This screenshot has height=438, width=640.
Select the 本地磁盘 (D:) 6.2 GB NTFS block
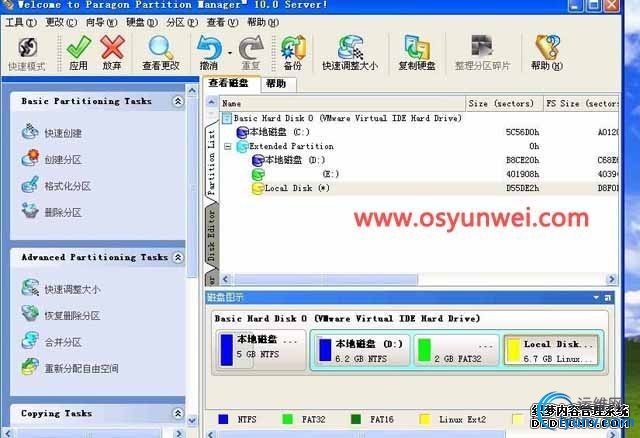[x=362, y=350]
